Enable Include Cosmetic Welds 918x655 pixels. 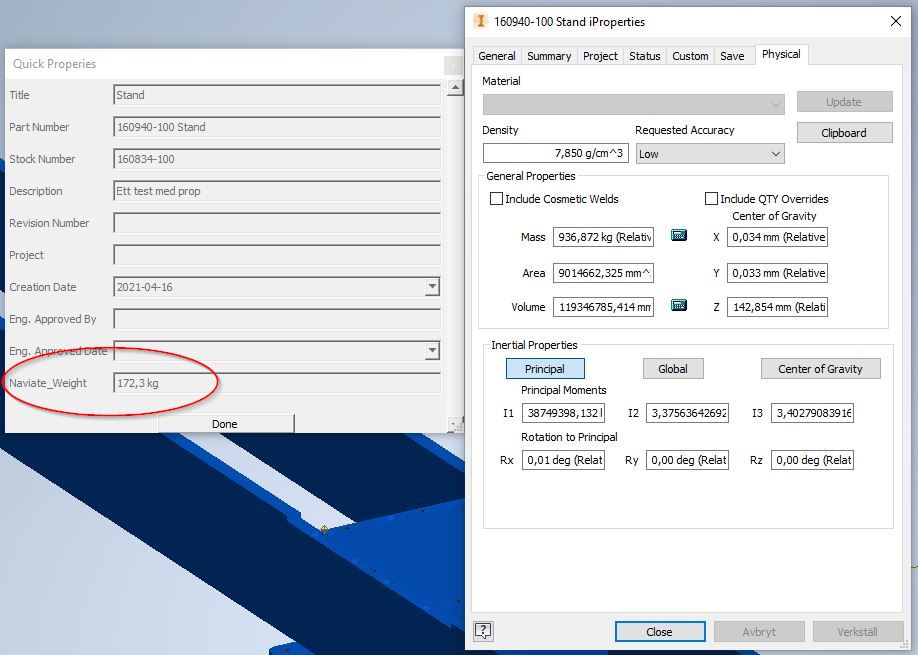(497, 199)
